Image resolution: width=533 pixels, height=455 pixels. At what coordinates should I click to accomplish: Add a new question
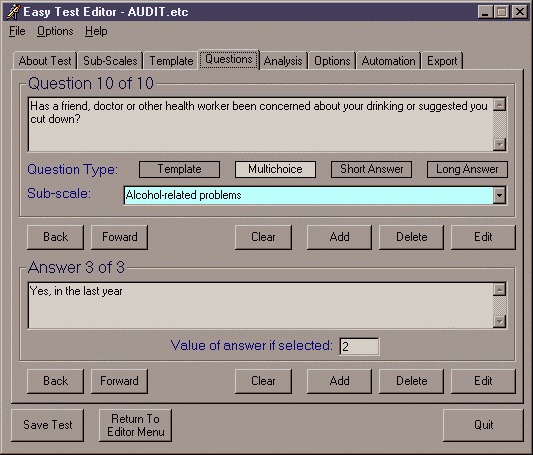click(339, 237)
